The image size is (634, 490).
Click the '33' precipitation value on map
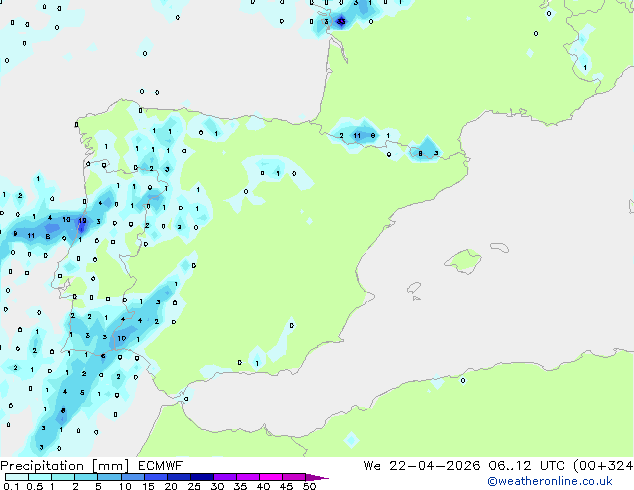click(x=341, y=21)
